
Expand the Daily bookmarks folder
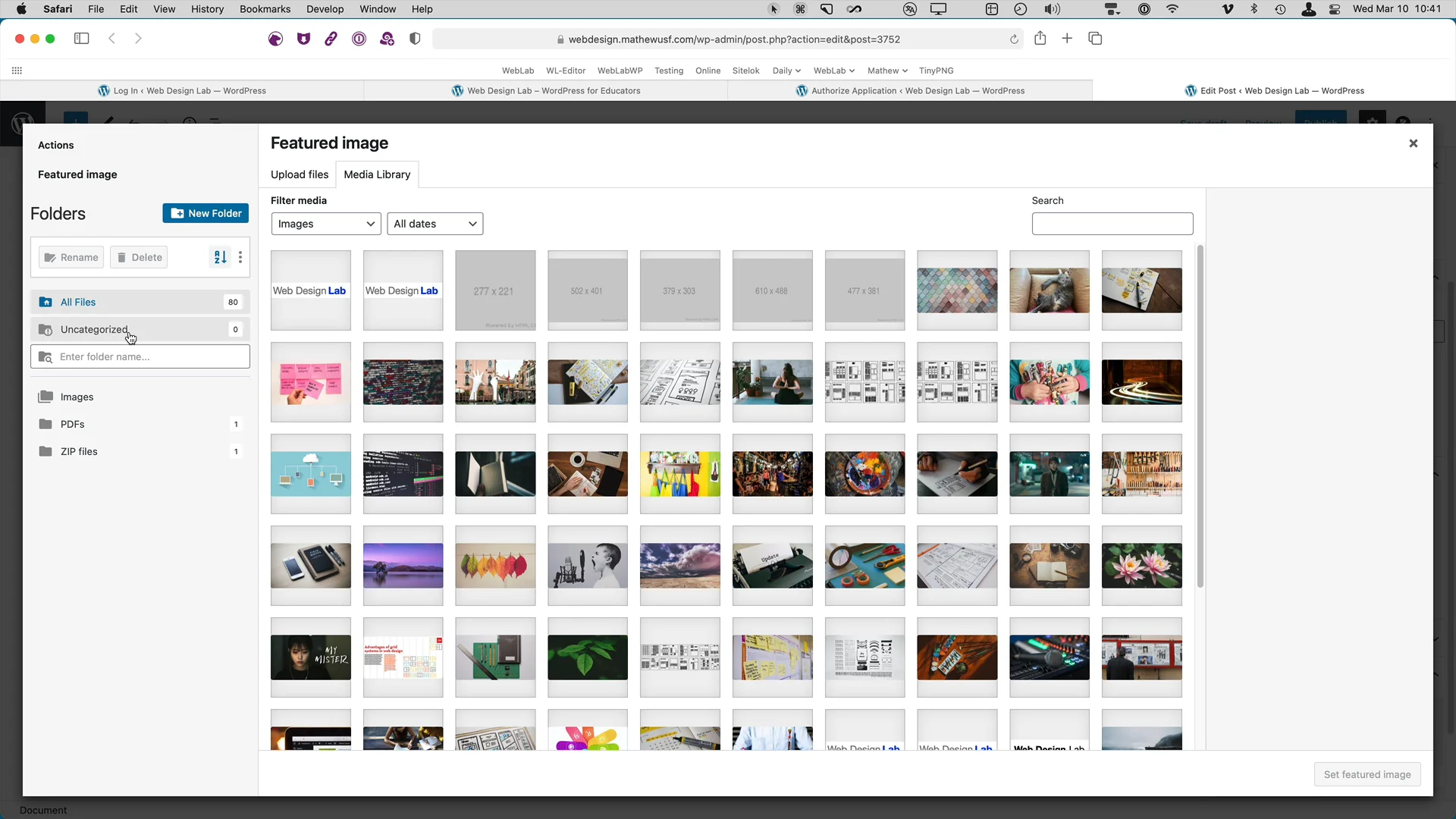coord(786,71)
